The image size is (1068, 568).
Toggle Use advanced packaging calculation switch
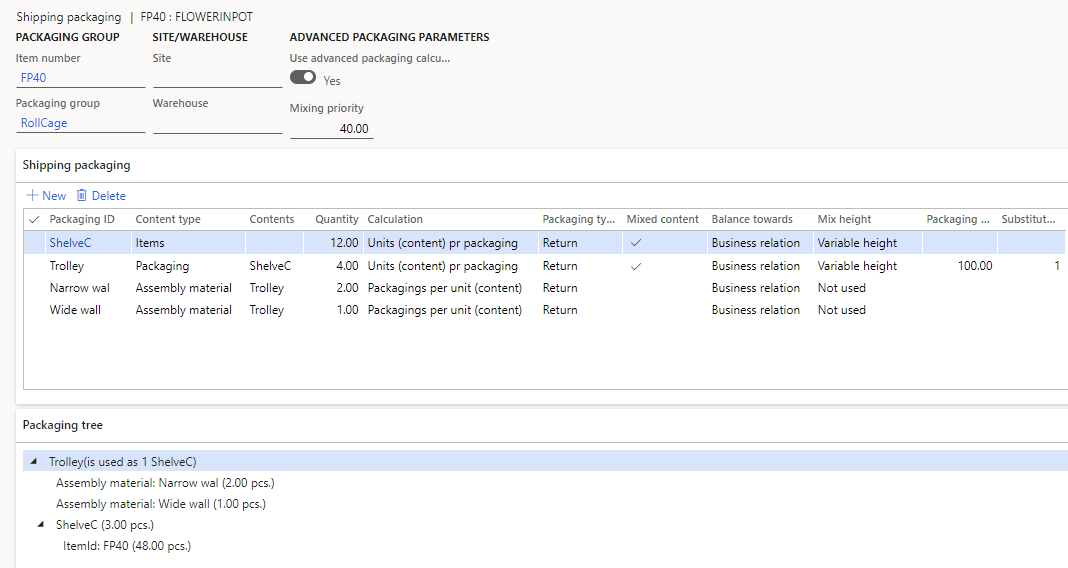point(303,78)
